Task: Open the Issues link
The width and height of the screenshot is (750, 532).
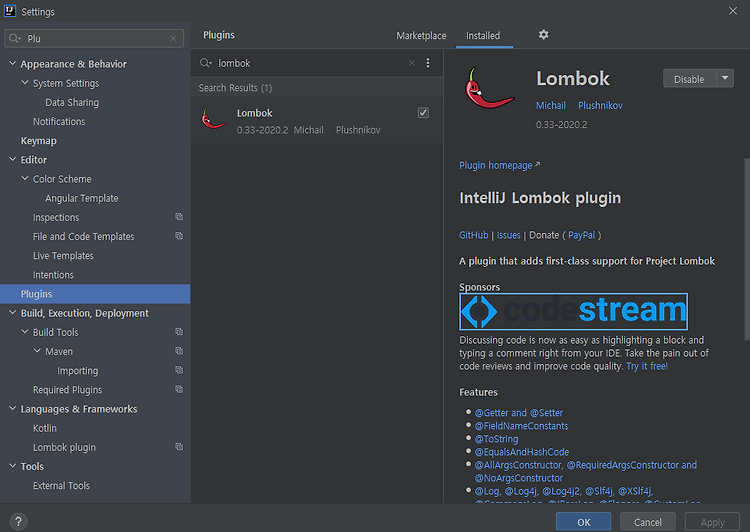Action: [508, 235]
